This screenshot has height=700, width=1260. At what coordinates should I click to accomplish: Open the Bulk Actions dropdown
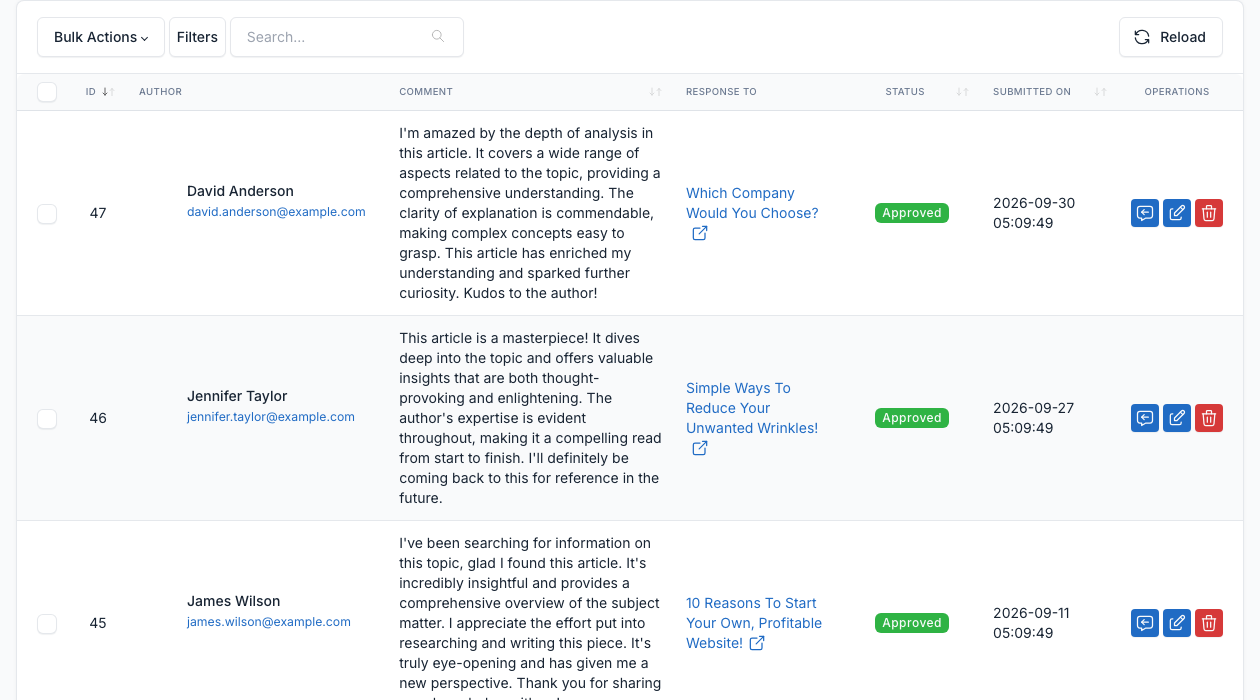pos(101,37)
